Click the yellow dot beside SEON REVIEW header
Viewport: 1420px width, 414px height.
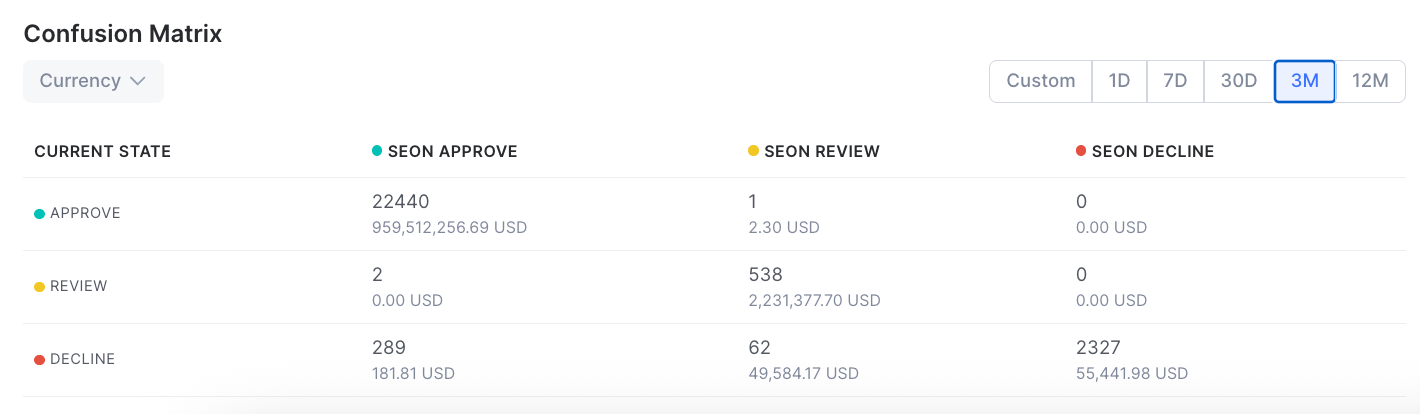[x=753, y=151]
